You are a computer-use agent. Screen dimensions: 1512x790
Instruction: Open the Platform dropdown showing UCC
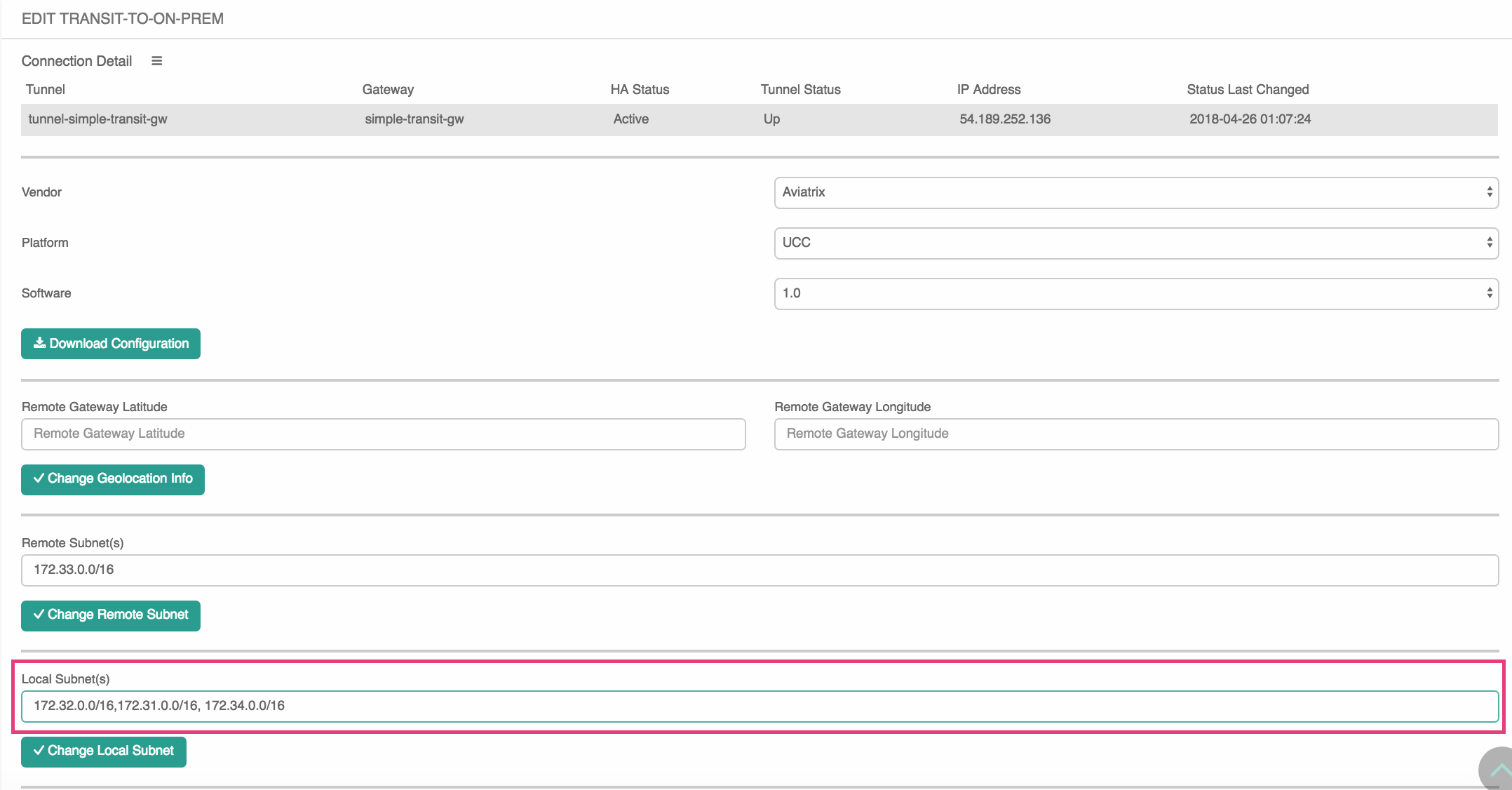pyautogui.click(x=1136, y=243)
